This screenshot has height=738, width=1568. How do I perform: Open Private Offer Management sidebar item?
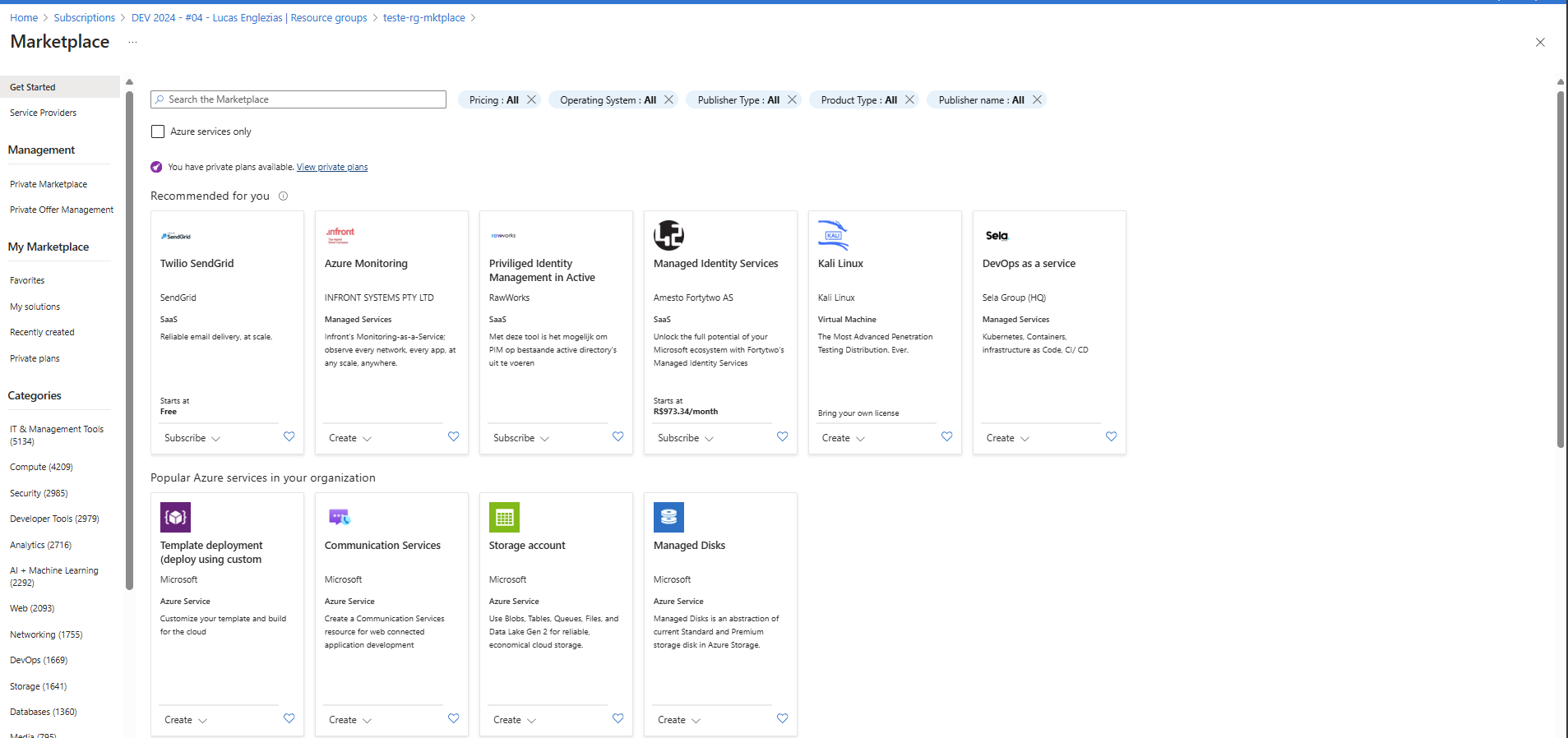(62, 210)
